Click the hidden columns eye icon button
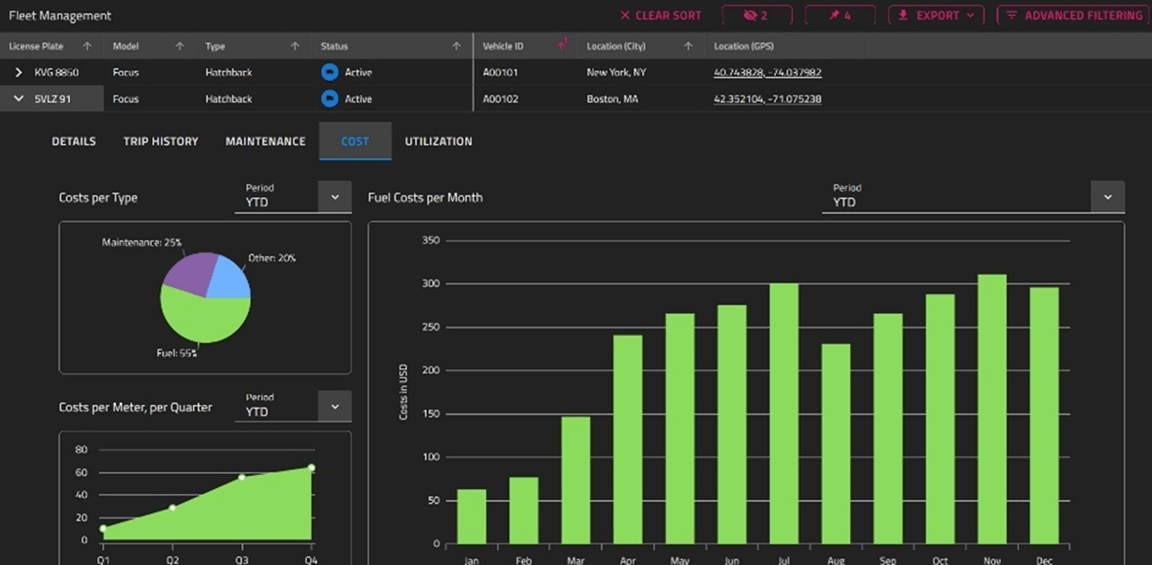Image resolution: width=1152 pixels, height=565 pixels. point(756,16)
